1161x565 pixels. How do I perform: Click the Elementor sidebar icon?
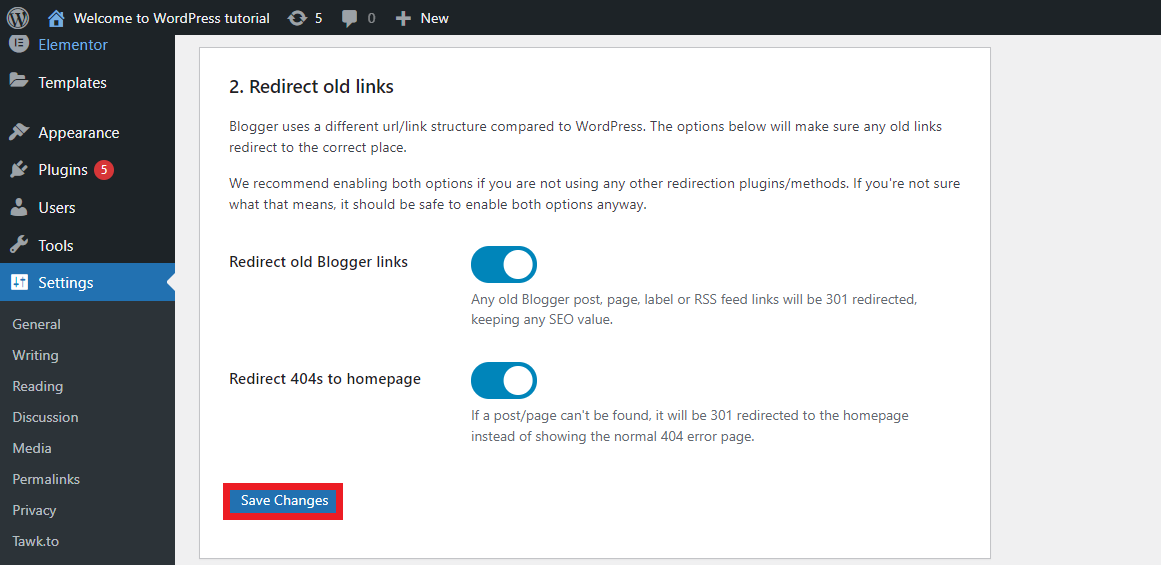[19, 44]
